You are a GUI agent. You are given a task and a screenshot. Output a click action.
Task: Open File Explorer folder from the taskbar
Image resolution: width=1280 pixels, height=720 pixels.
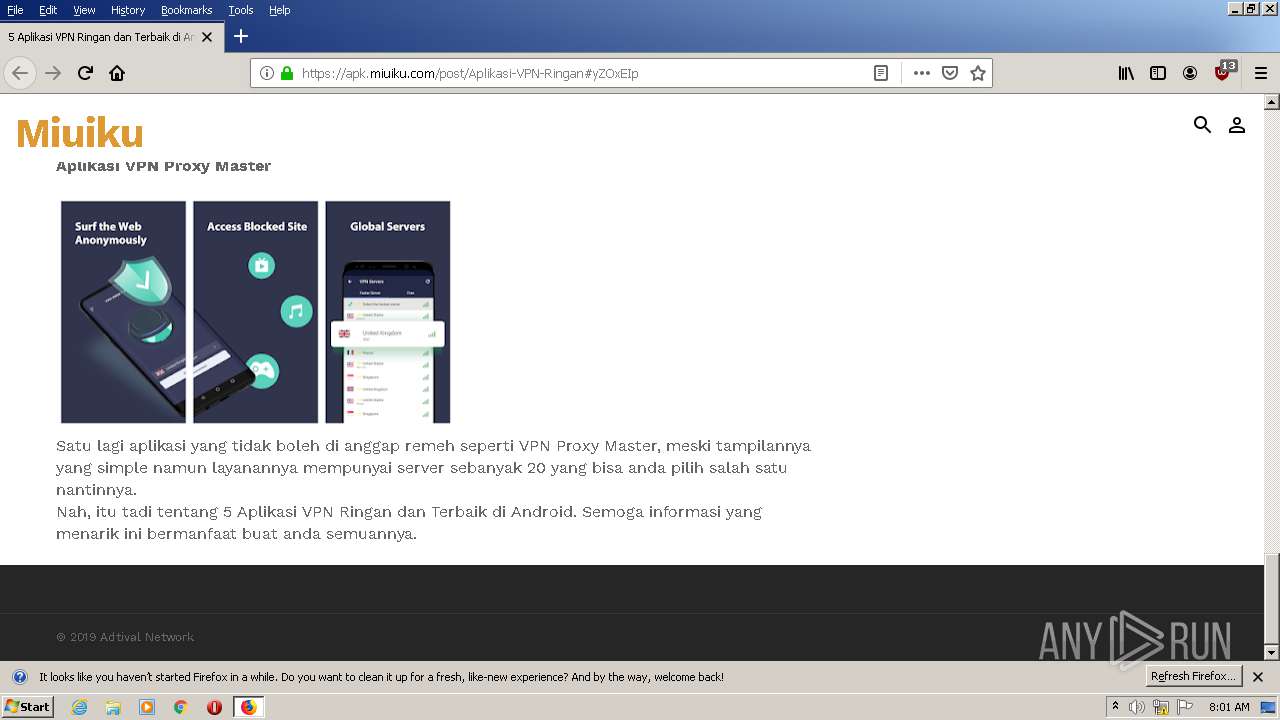pos(113,707)
